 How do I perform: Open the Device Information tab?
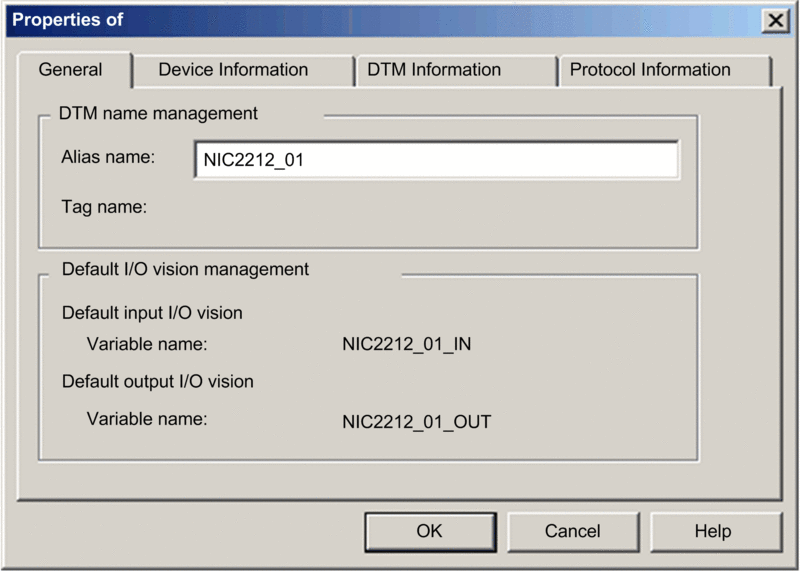pos(233,70)
